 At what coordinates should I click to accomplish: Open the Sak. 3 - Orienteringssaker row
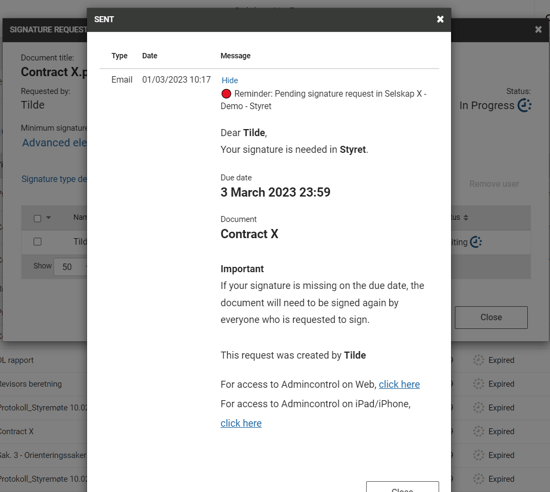click(43, 455)
